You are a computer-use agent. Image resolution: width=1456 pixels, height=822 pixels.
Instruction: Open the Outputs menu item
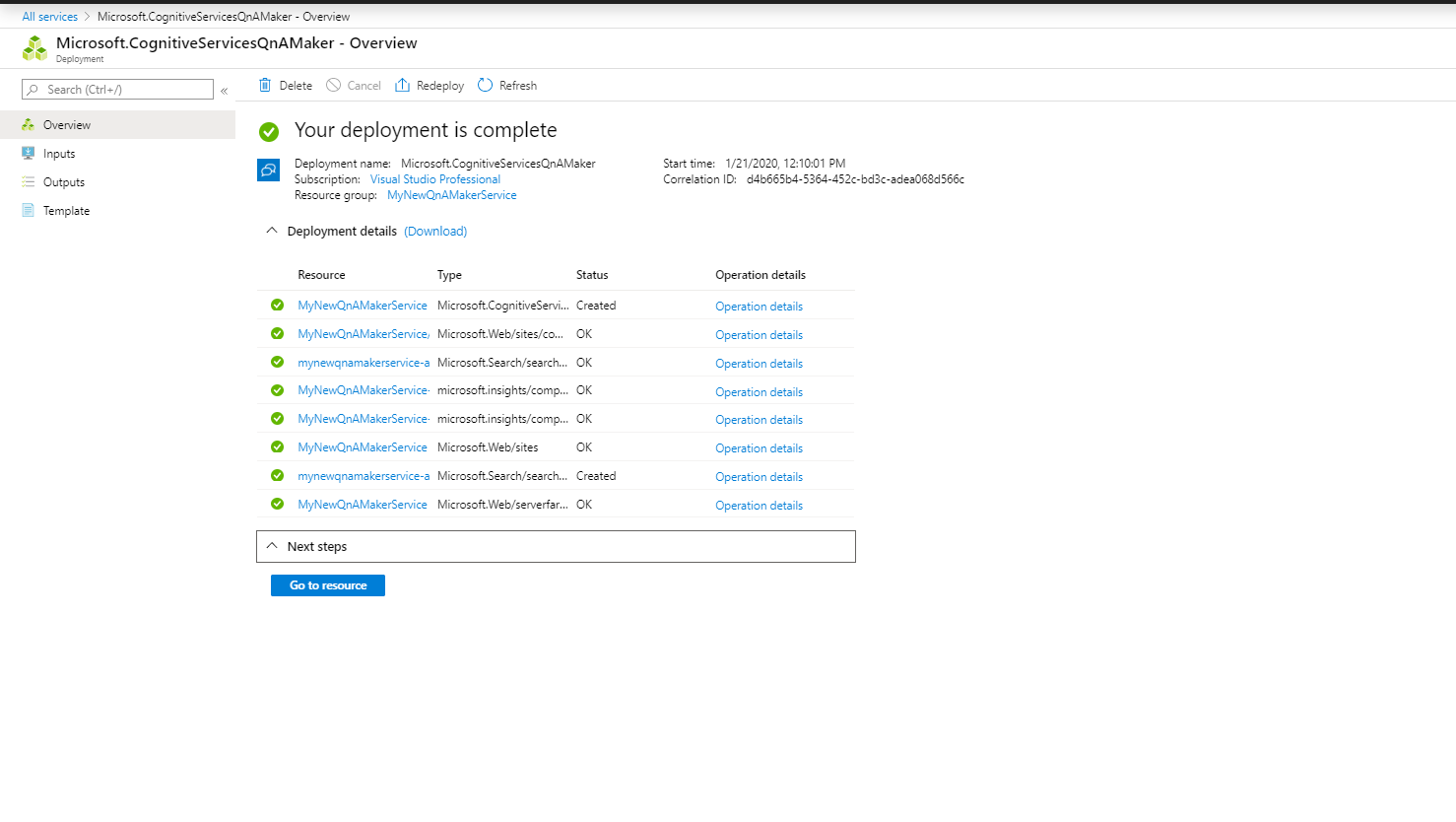click(117, 182)
